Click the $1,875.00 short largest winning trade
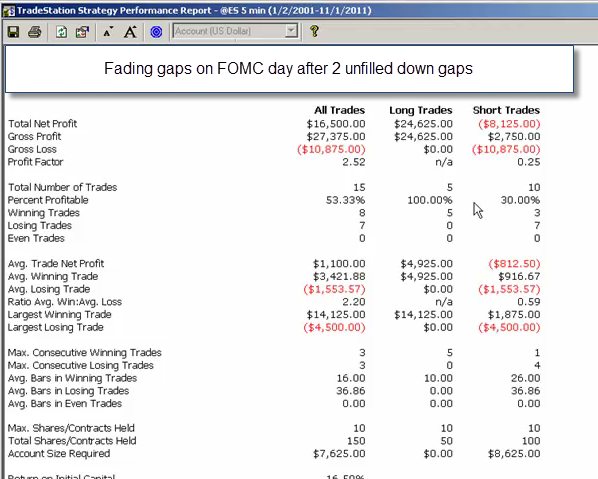 [514, 315]
